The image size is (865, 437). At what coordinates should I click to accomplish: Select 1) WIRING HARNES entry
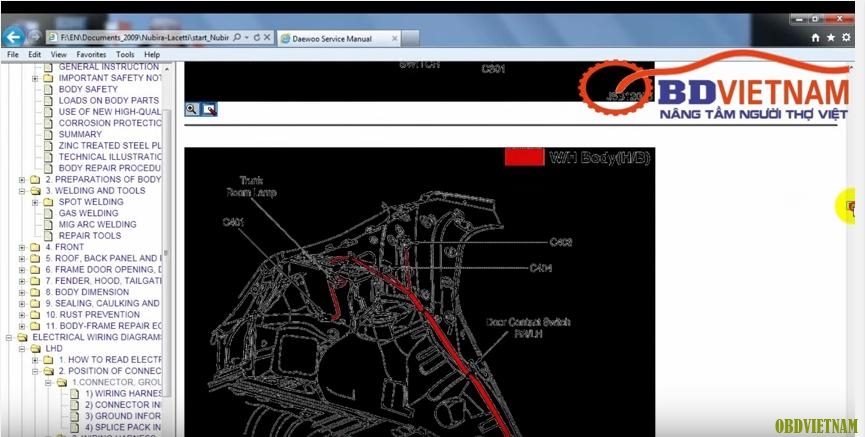click(x=122, y=393)
